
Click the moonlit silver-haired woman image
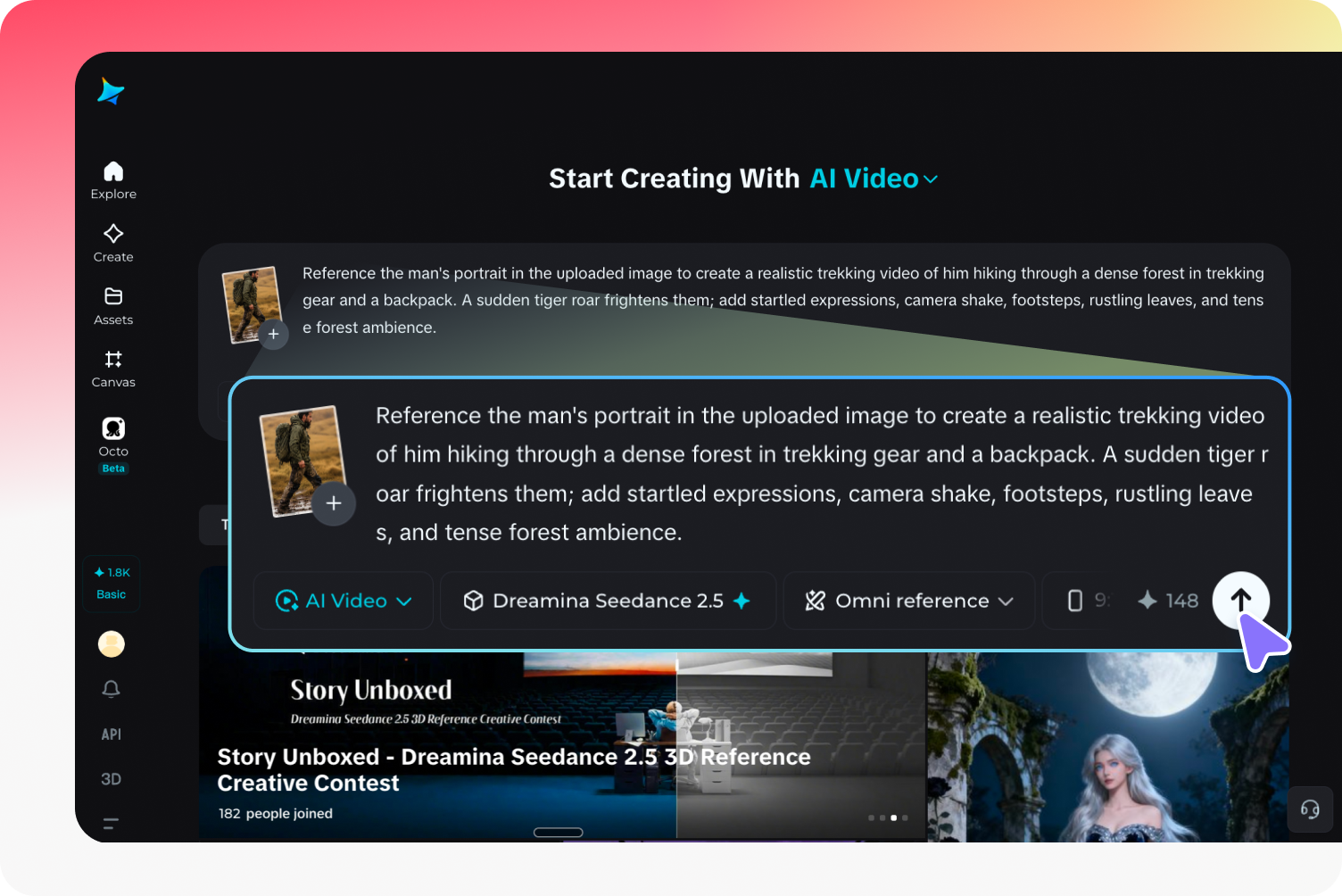pos(1107,747)
